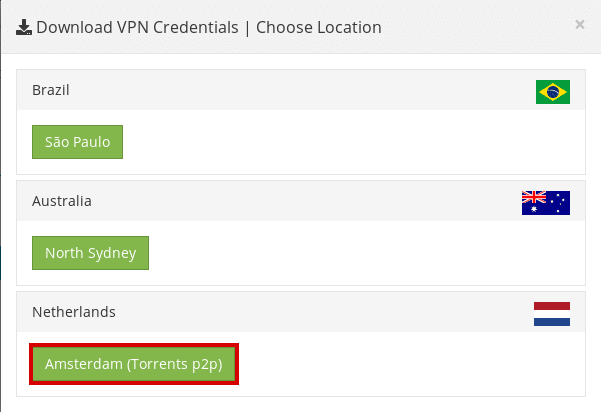Click the download icon in the dialog title
Screen dimensions: 601x412
pos(24,28)
